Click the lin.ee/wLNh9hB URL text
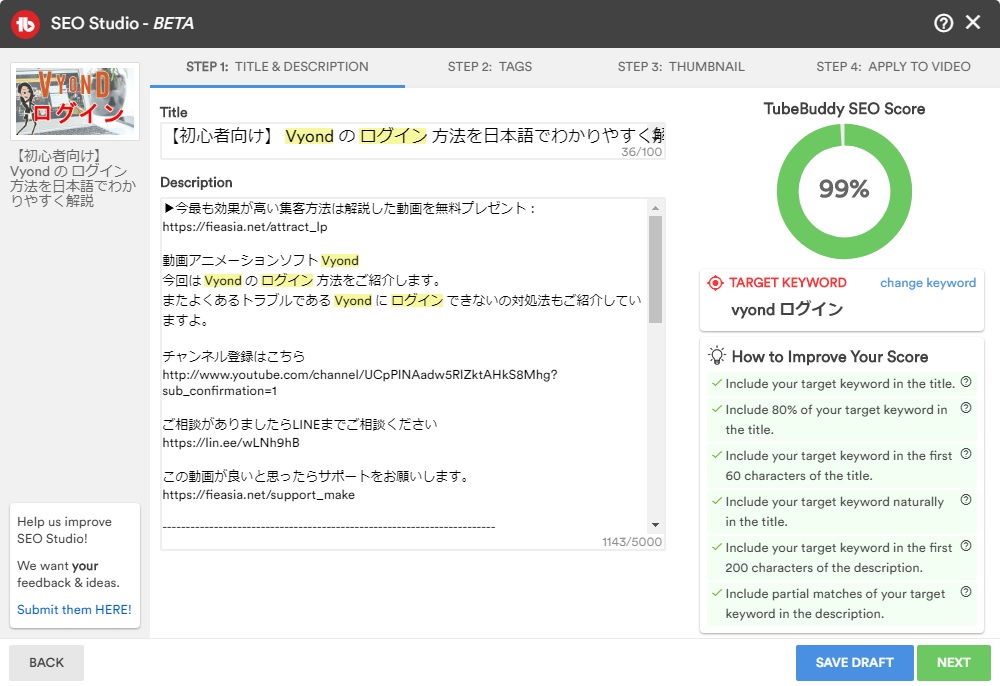This screenshot has width=1000, height=686. coord(231,442)
